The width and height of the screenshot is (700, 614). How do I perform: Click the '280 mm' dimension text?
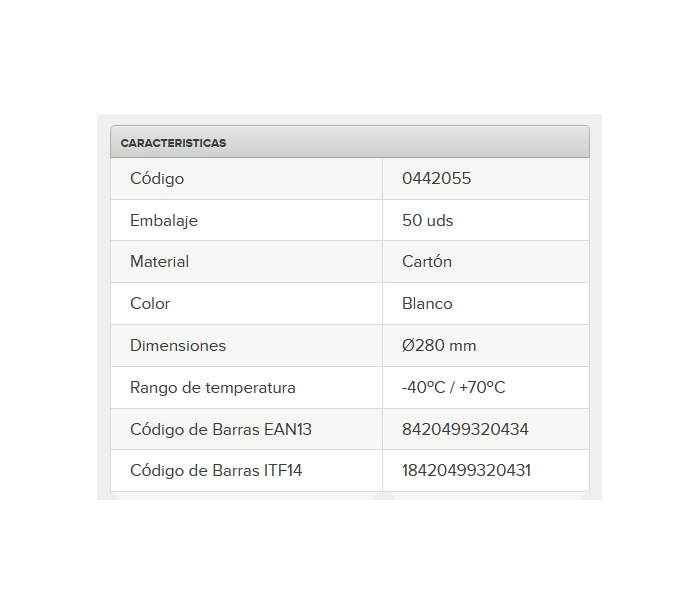446,346
